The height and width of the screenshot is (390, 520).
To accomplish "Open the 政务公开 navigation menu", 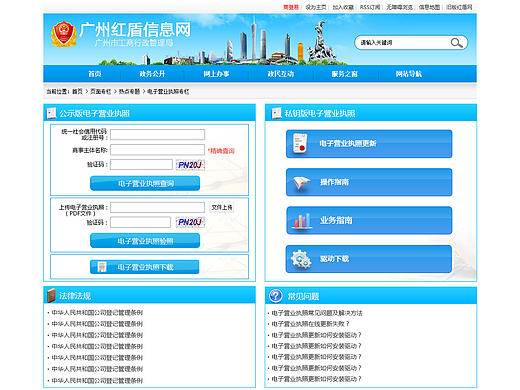I will tap(152, 74).
